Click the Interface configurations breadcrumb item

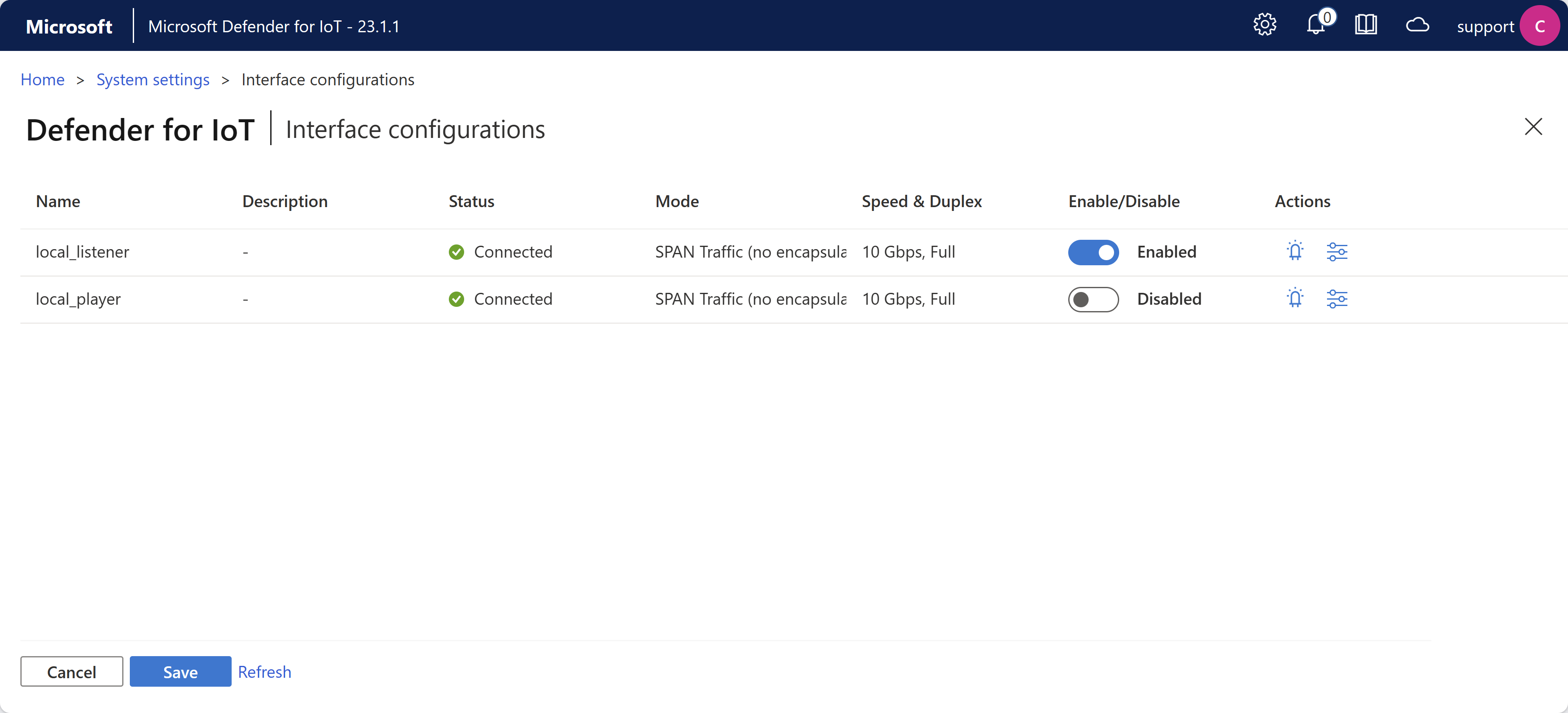coord(327,79)
